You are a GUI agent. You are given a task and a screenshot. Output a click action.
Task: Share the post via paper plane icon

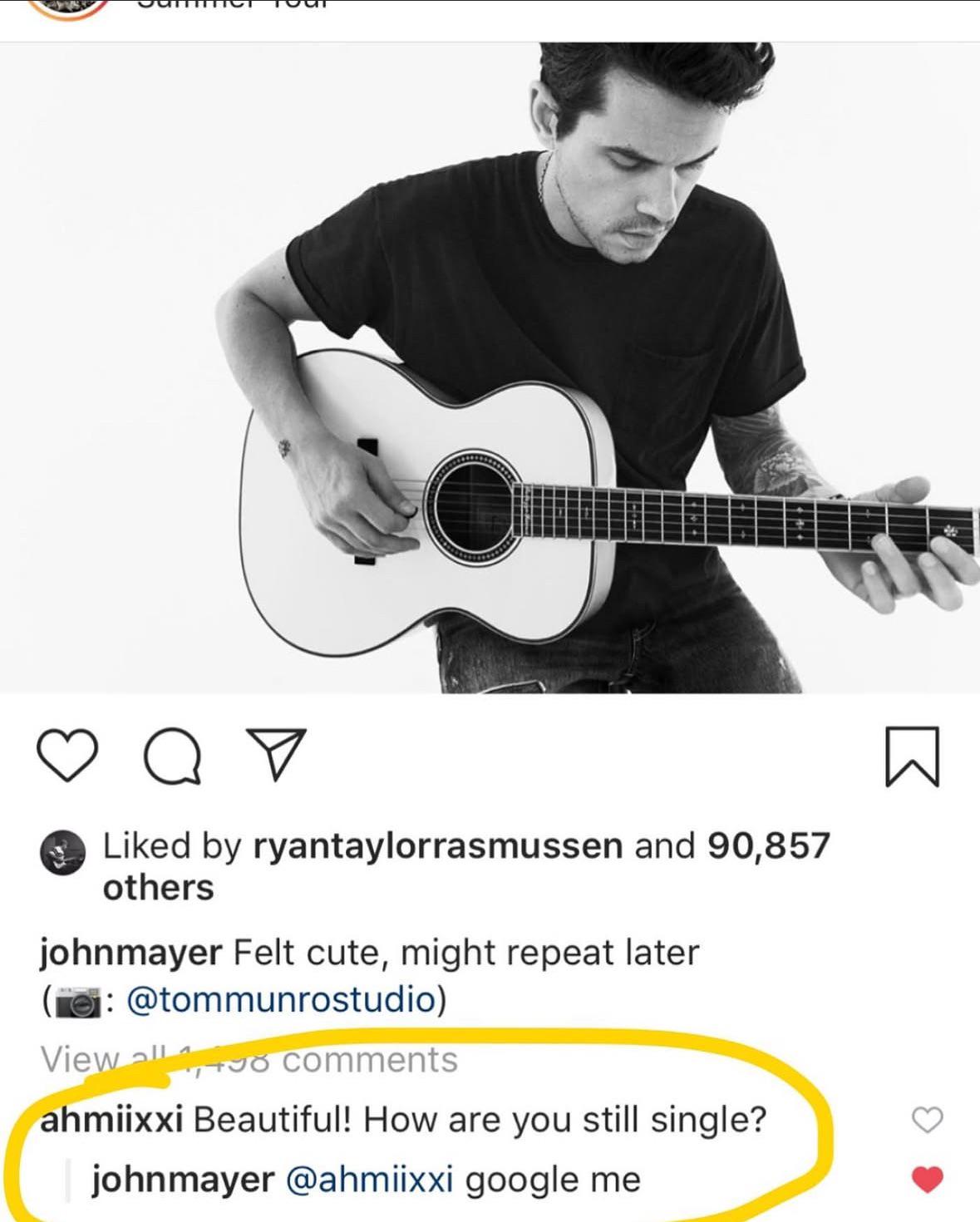pyautogui.click(x=276, y=754)
